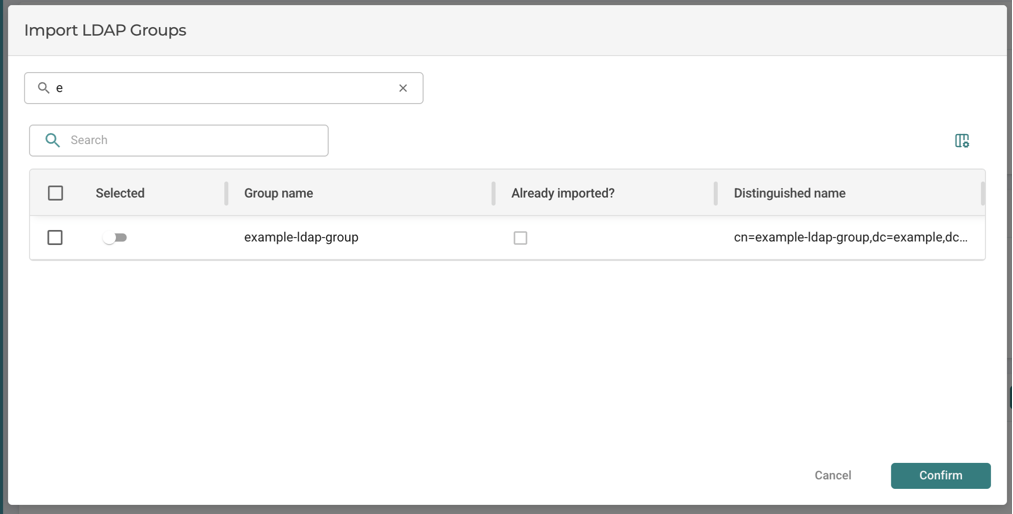Click the column resize handle after Group name

point(494,193)
